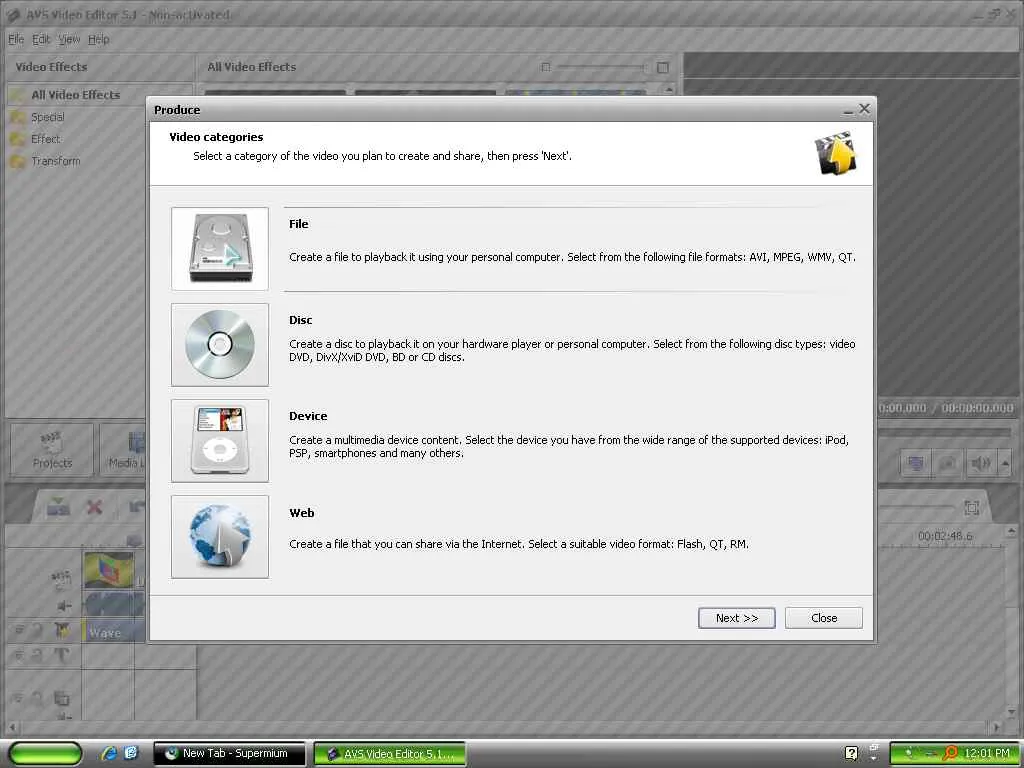Click the Next >> button

coord(737,618)
